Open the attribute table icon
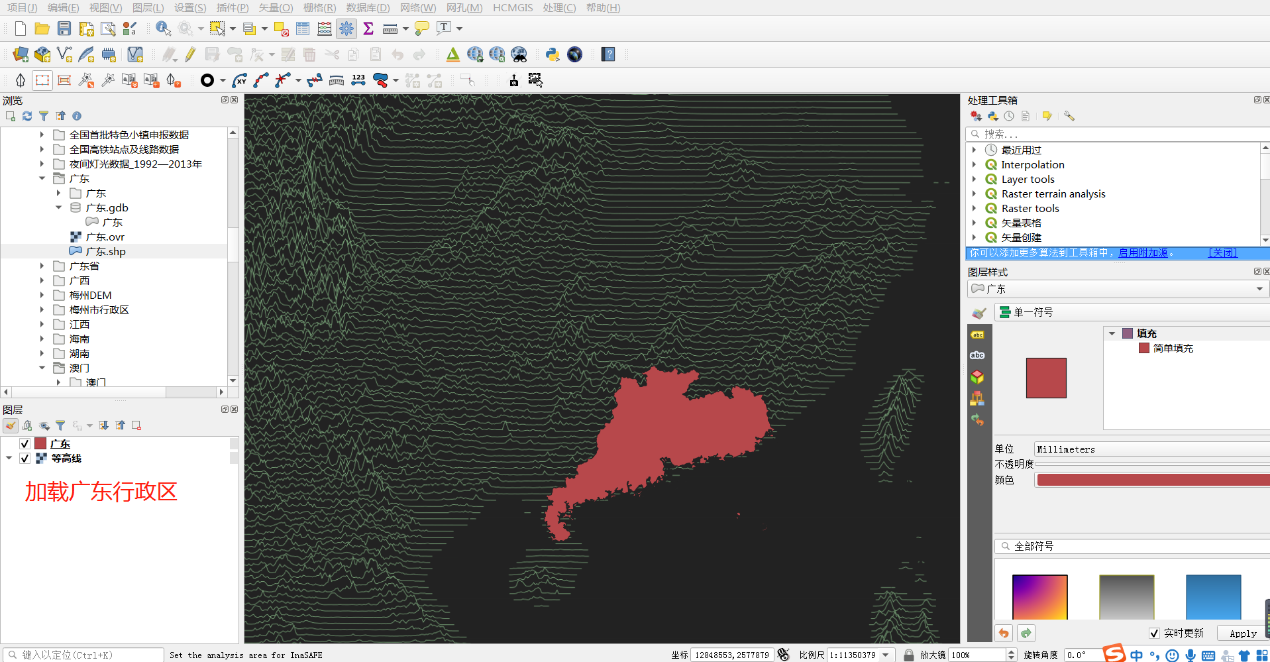This screenshot has height=662, width=1270. tap(302, 29)
